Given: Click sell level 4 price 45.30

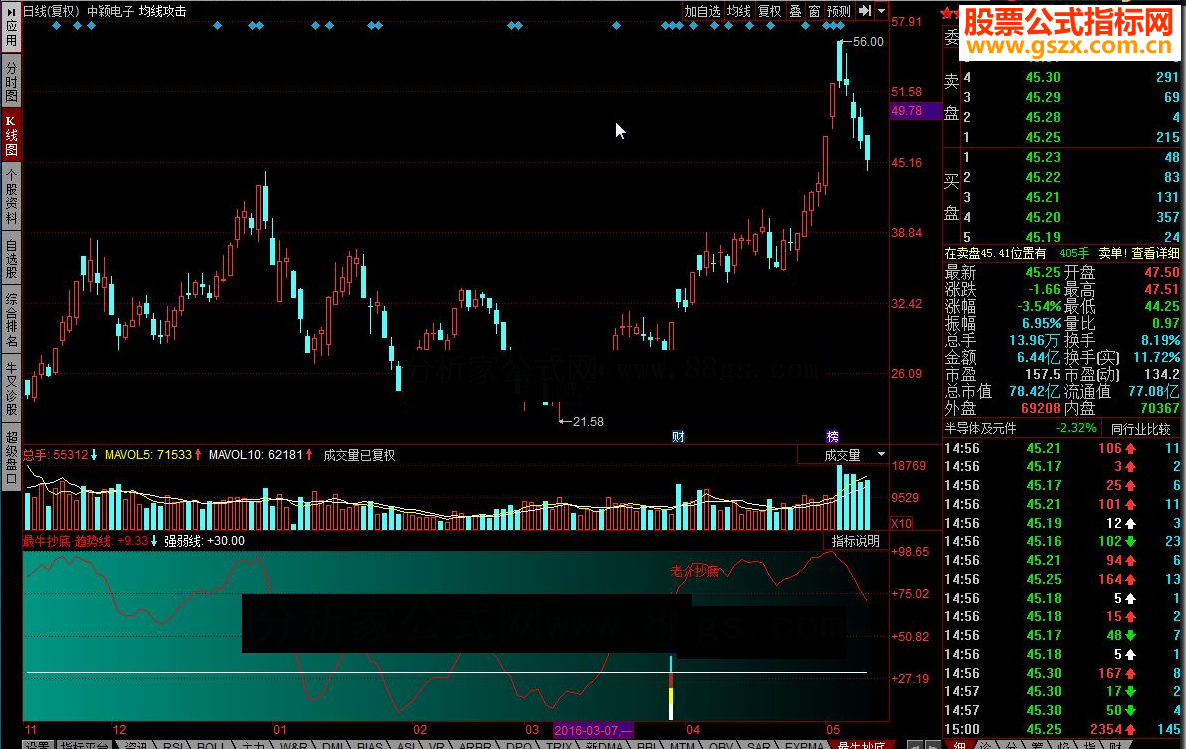Looking at the screenshot, I should (1043, 77).
